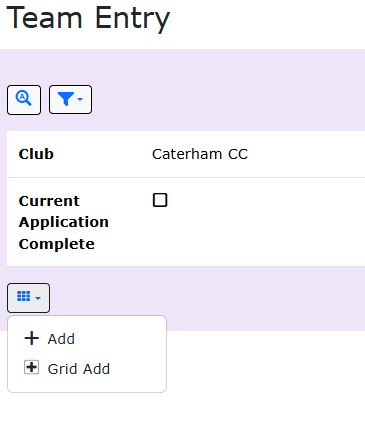Screen dimensions: 365x423
Task: Click the Caterham CC club value
Action: pyautogui.click(x=200, y=154)
